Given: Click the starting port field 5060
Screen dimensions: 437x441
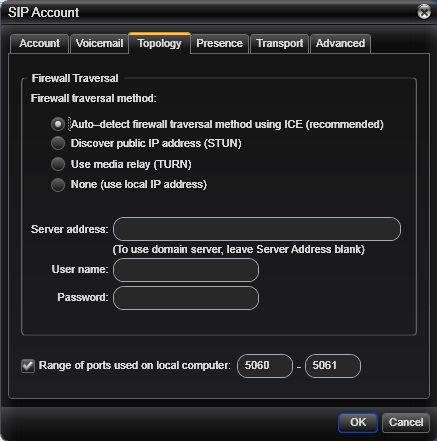Looking at the screenshot, I should tap(265, 366).
